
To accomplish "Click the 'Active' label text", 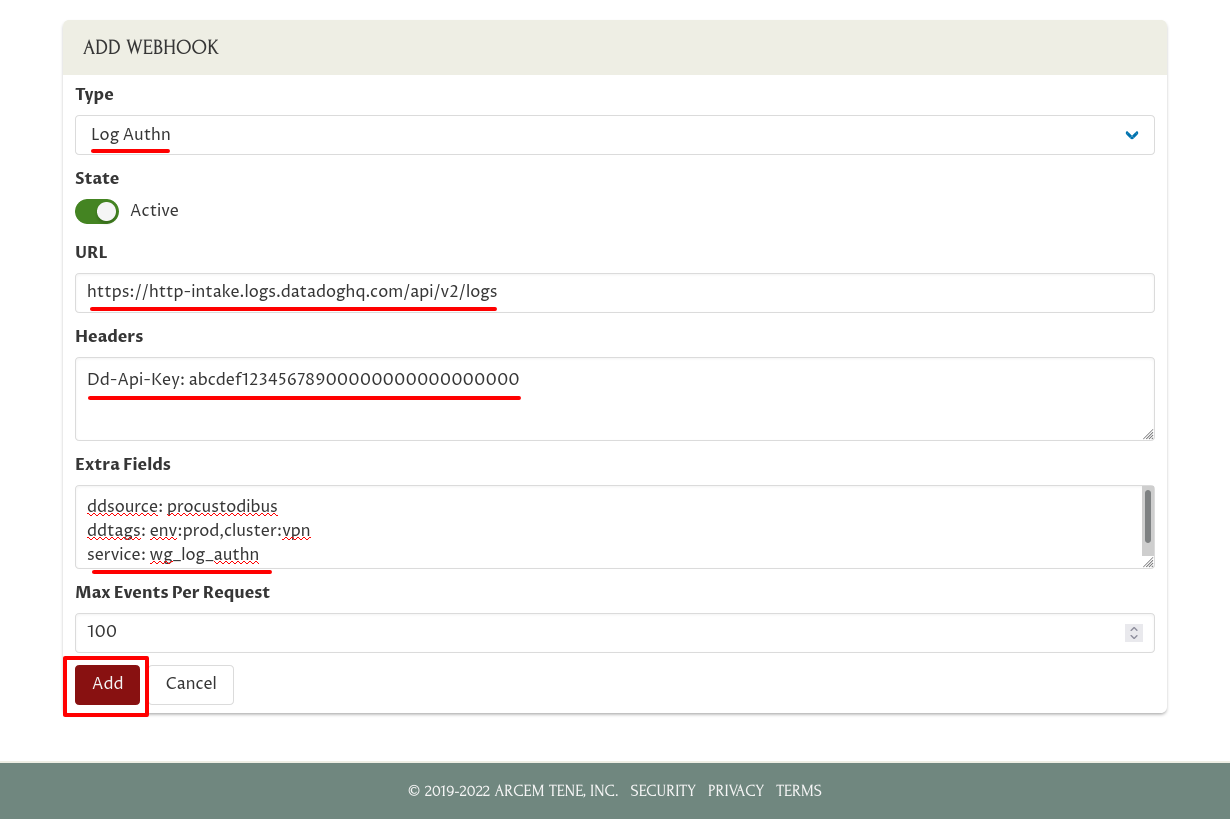I will 155,211.
